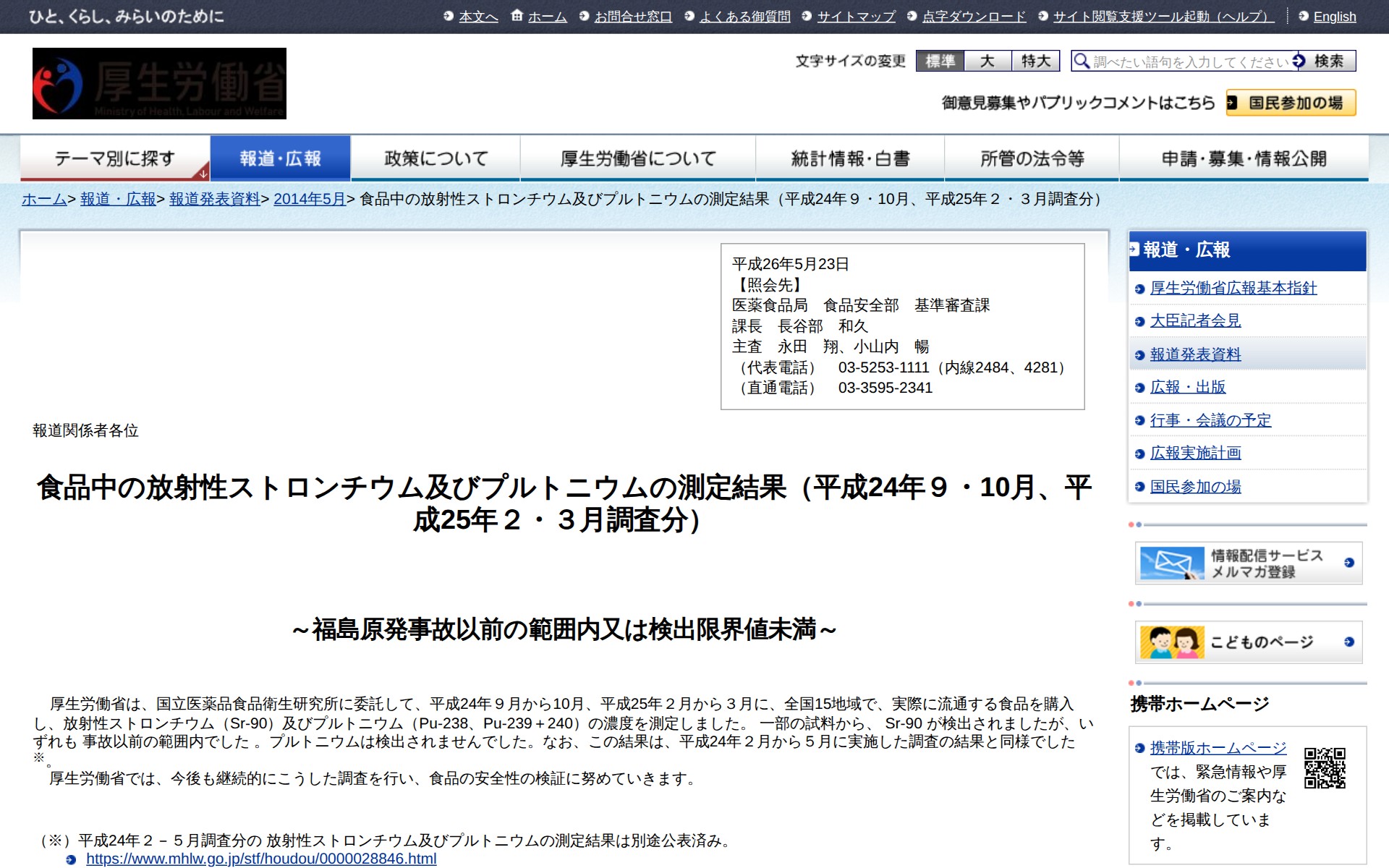Open 政策について navigation tab
The width and height of the screenshot is (1389, 868).
point(436,158)
